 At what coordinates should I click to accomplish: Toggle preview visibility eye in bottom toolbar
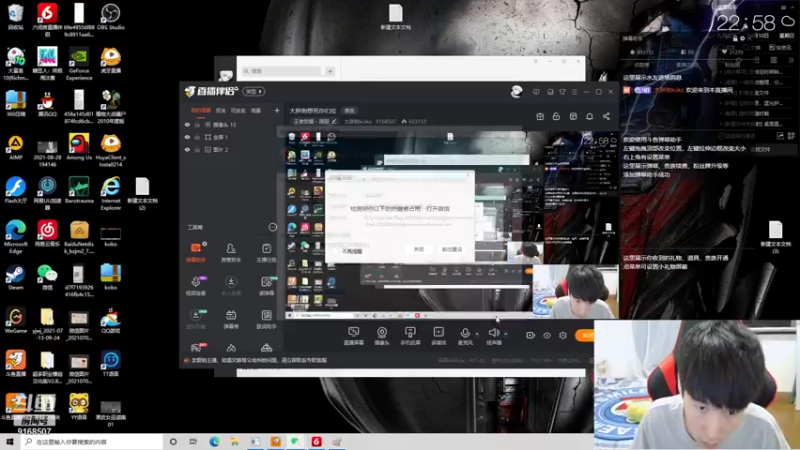coord(546,335)
